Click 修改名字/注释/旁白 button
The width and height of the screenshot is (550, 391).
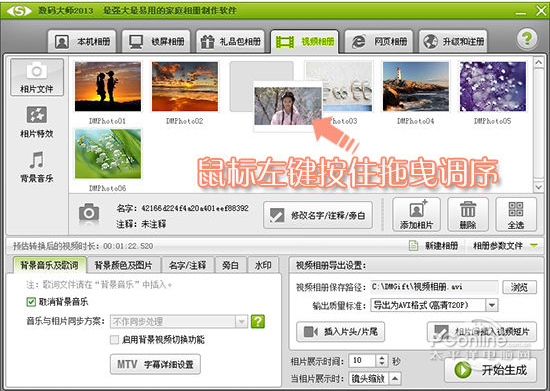click(x=318, y=215)
